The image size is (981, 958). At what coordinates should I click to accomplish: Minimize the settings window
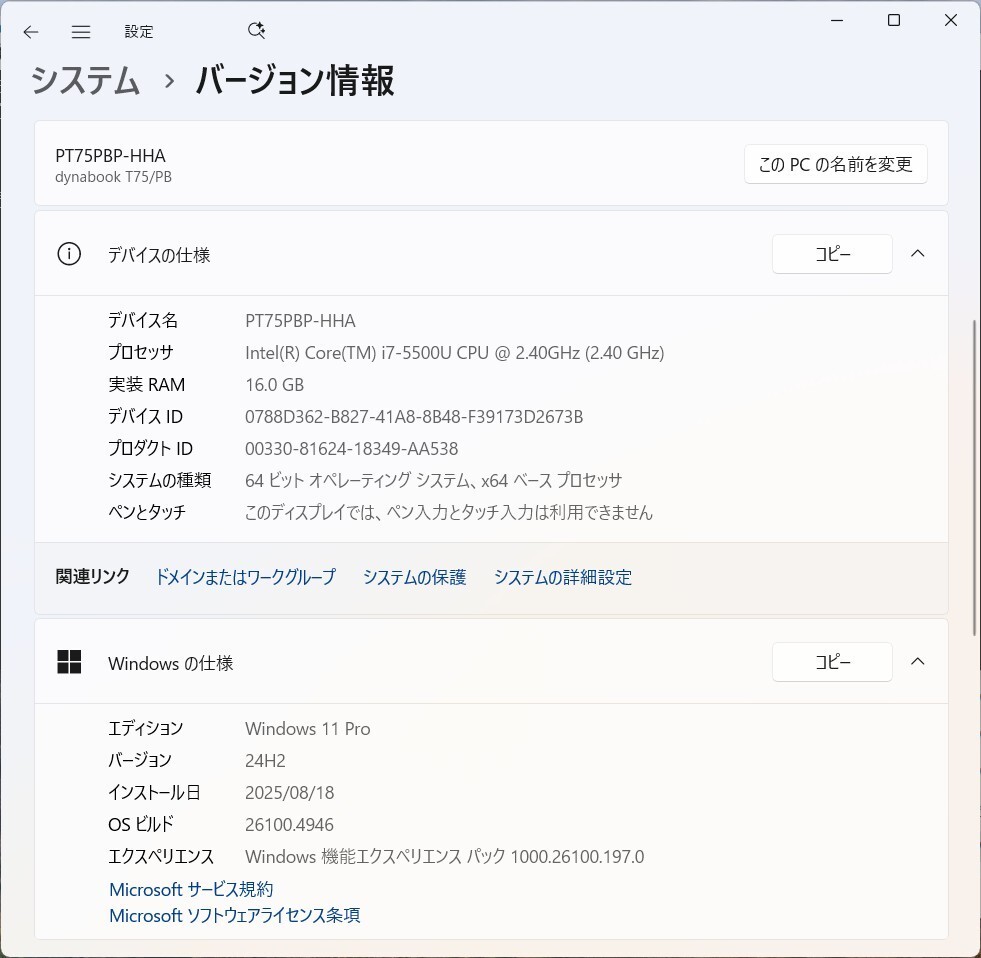pos(836,21)
